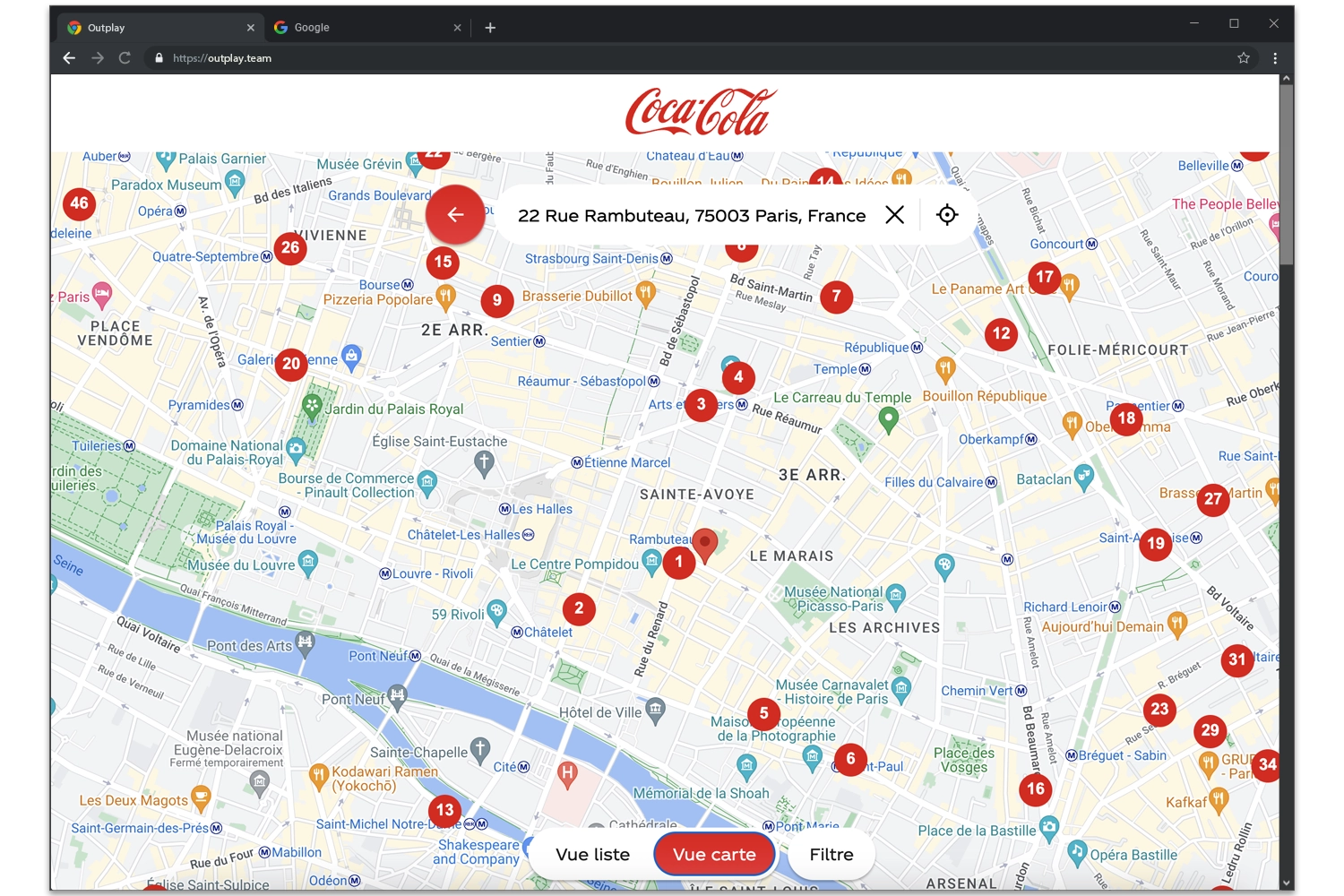1344x896 pixels.
Task: Select map marker number 19
Action: click(1156, 544)
